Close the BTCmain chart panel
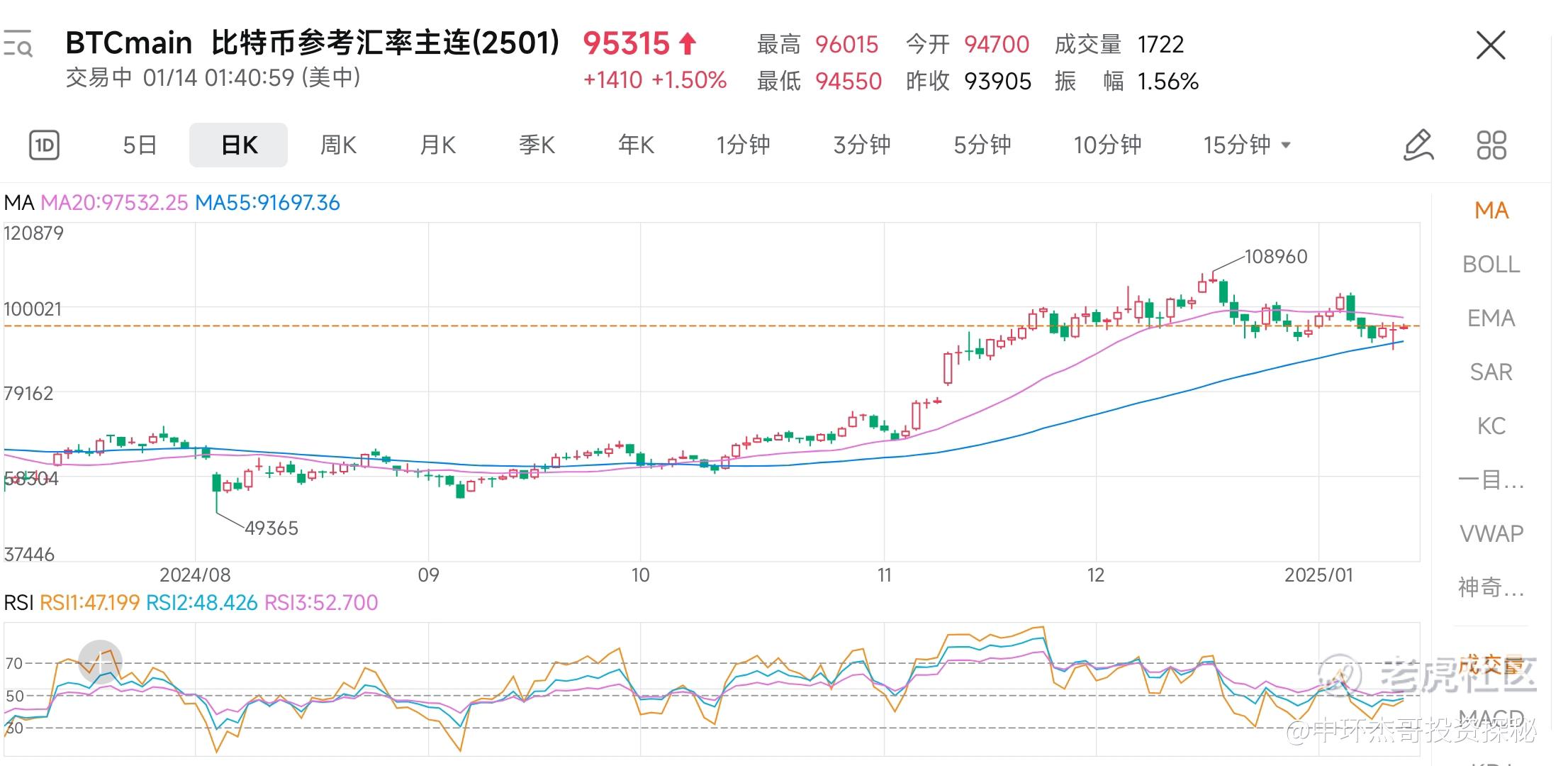The height and width of the screenshot is (766, 1568). click(x=1491, y=46)
